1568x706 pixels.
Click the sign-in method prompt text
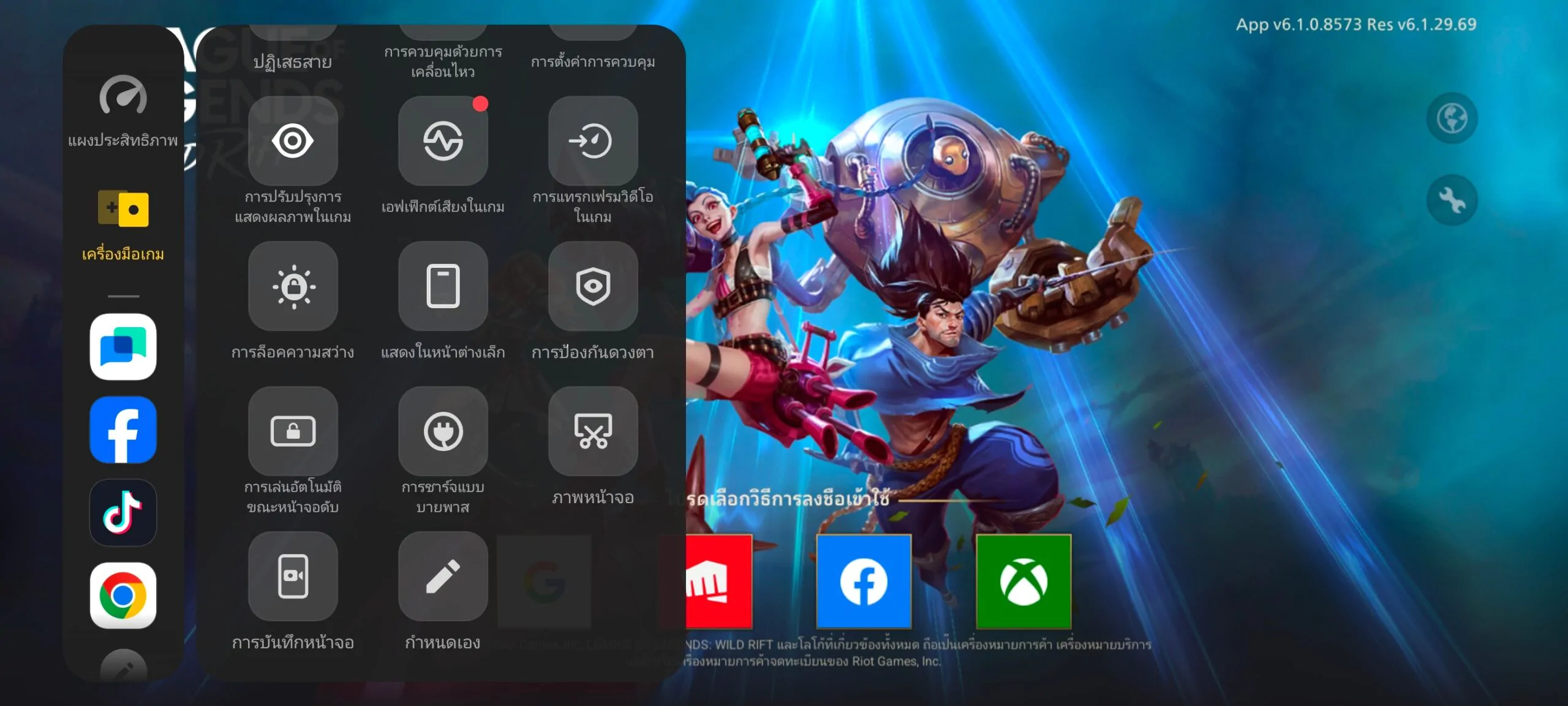(788, 499)
